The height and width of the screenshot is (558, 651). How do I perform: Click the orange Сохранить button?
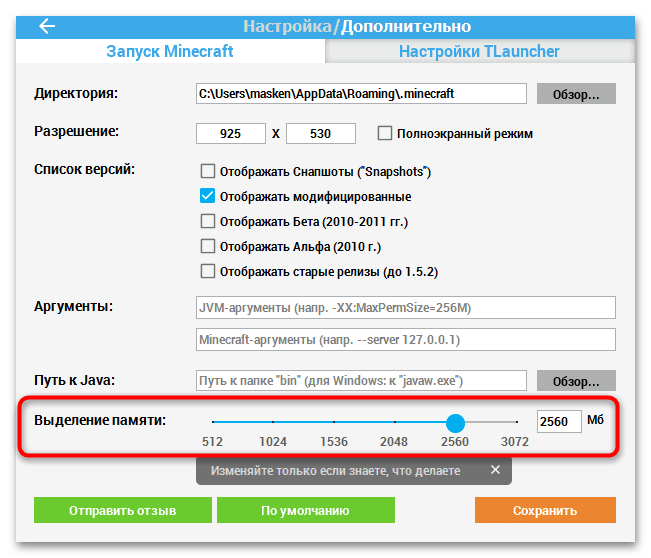point(545,510)
